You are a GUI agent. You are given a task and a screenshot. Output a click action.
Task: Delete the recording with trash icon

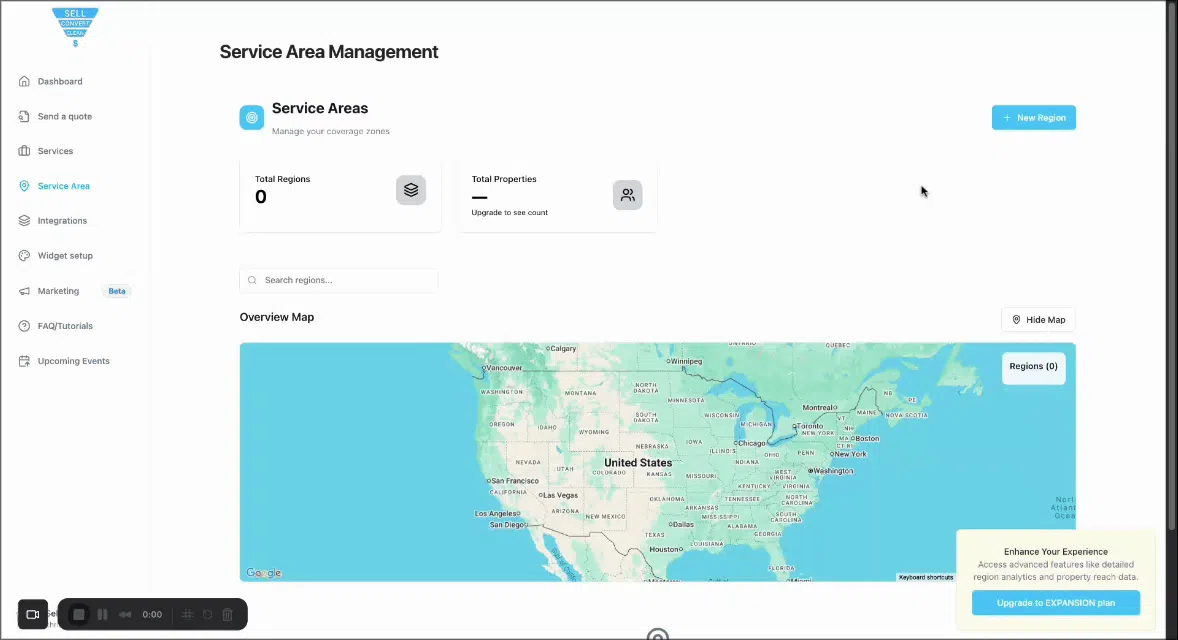point(228,614)
